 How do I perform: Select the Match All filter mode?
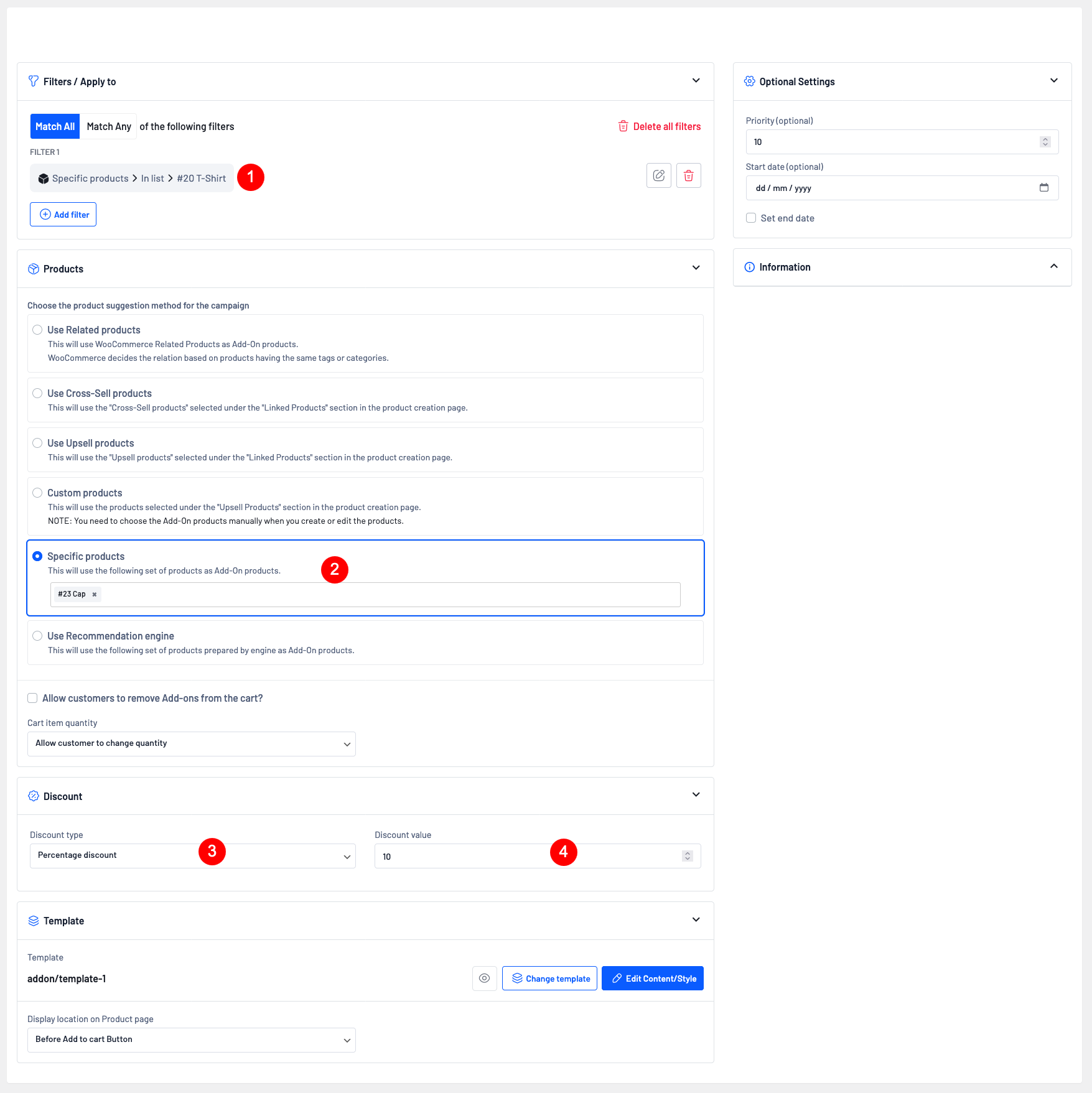click(55, 127)
